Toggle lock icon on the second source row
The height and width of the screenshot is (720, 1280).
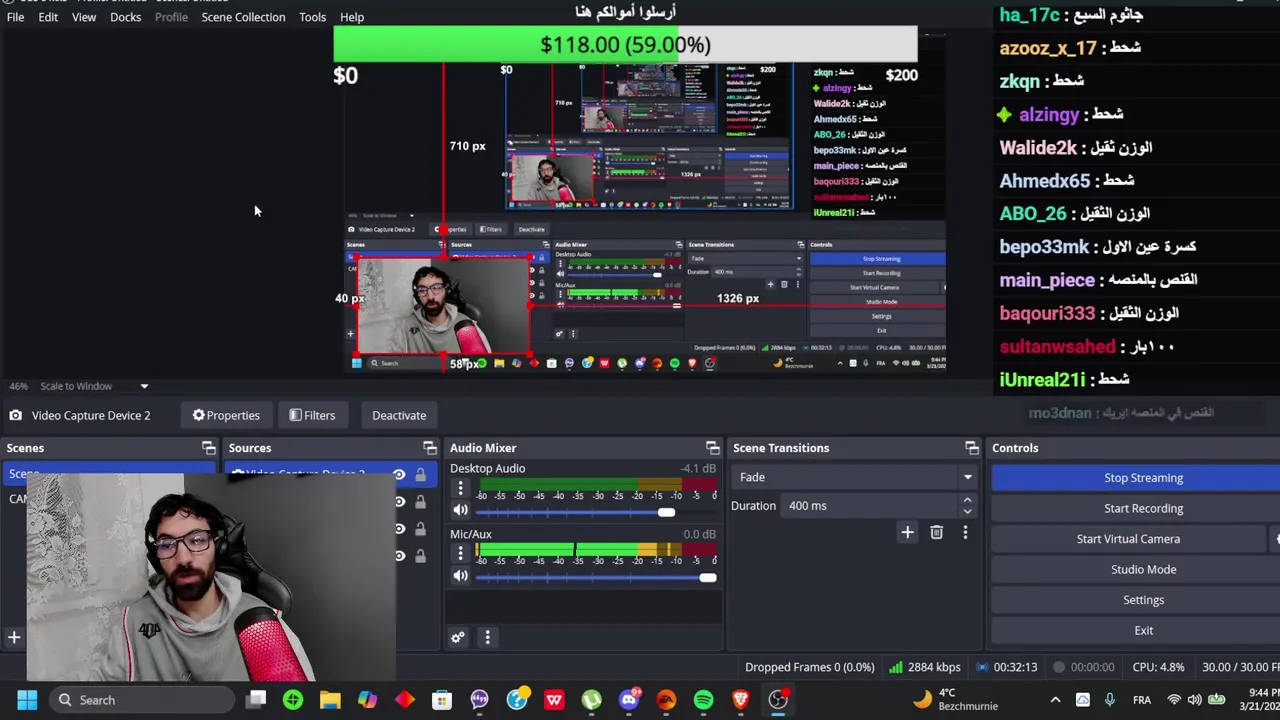click(x=420, y=502)
